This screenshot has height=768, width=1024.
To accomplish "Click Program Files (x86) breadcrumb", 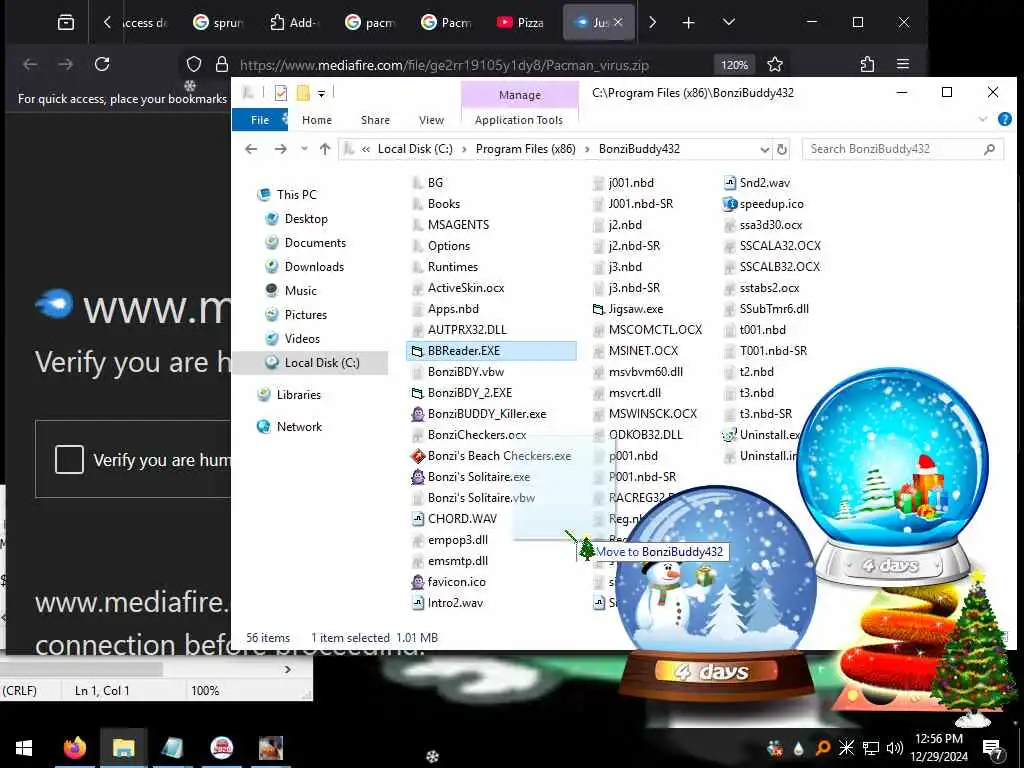I will (526, 149).
